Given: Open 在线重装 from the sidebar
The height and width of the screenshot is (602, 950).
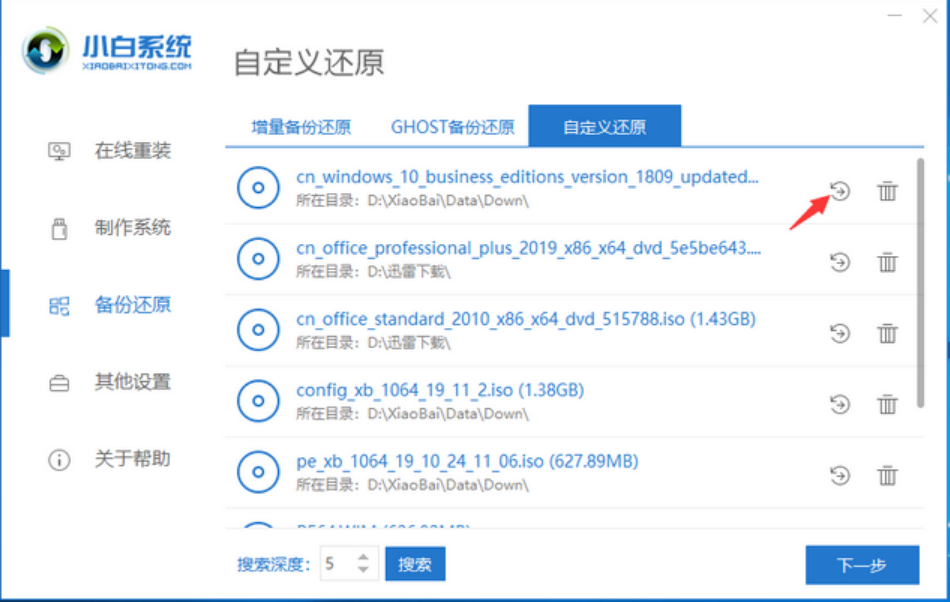Looking at the screenshot, I should pos(132,151).
